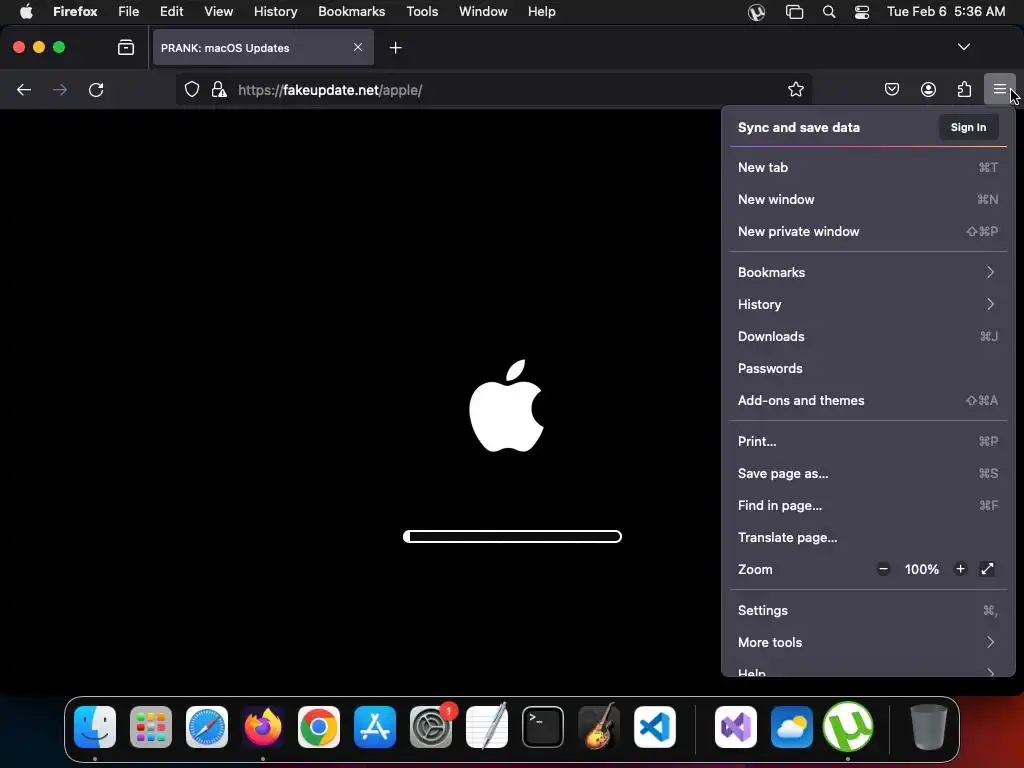The width and height of the screenshot is (1024, 768).
Task: Click Sign In for sync
Action: tap(968, 127)
